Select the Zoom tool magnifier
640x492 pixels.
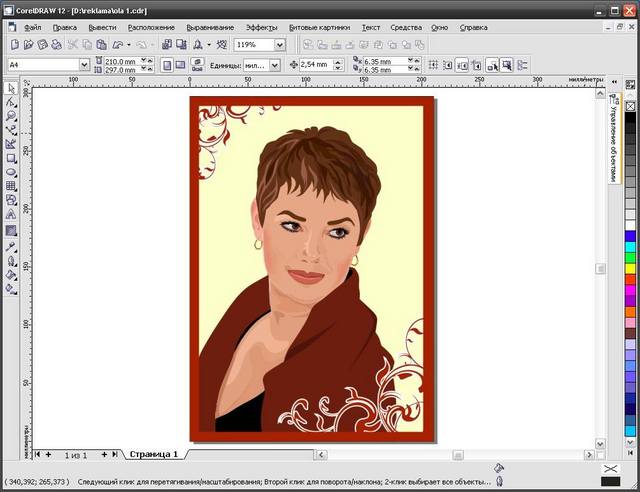[11, 116]
